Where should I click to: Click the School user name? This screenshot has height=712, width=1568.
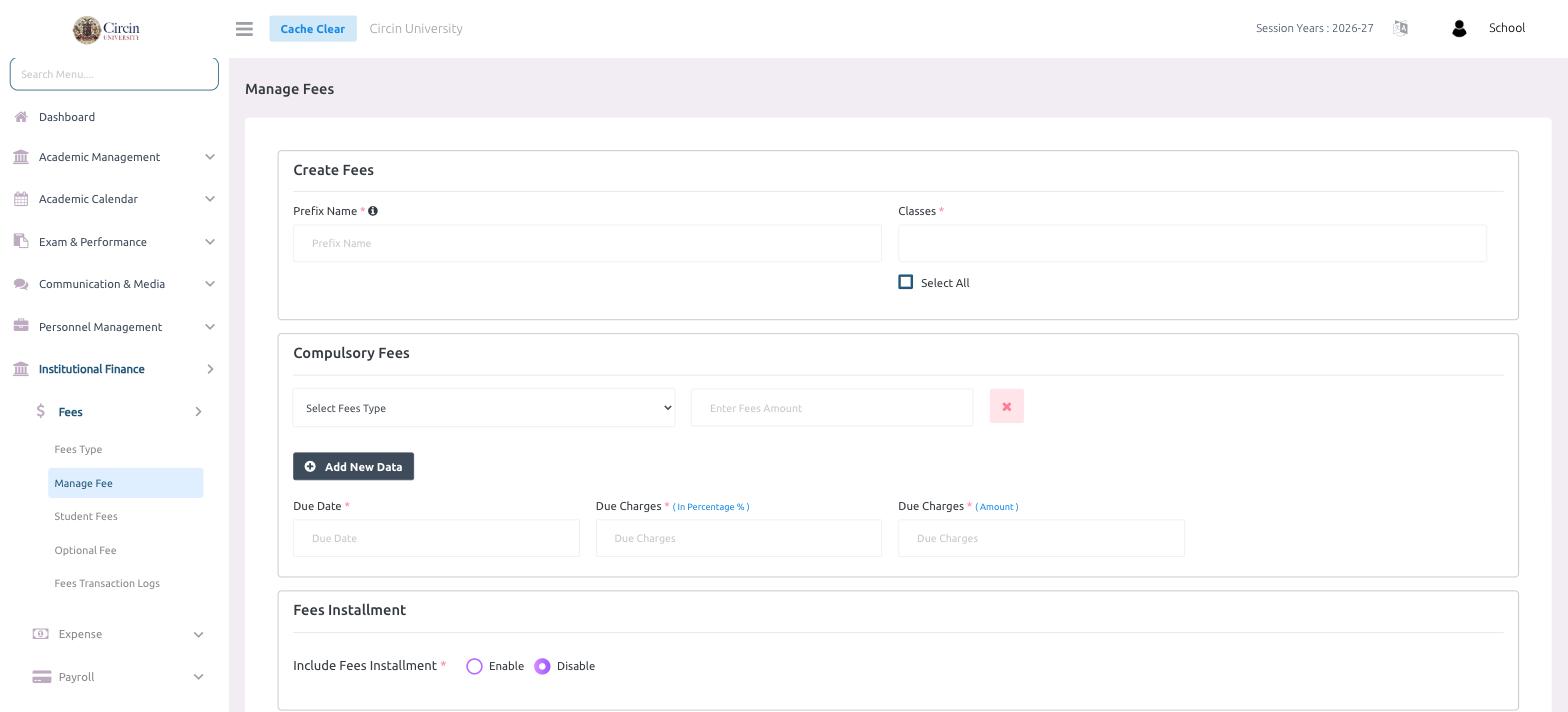[x=1507, y=28]
